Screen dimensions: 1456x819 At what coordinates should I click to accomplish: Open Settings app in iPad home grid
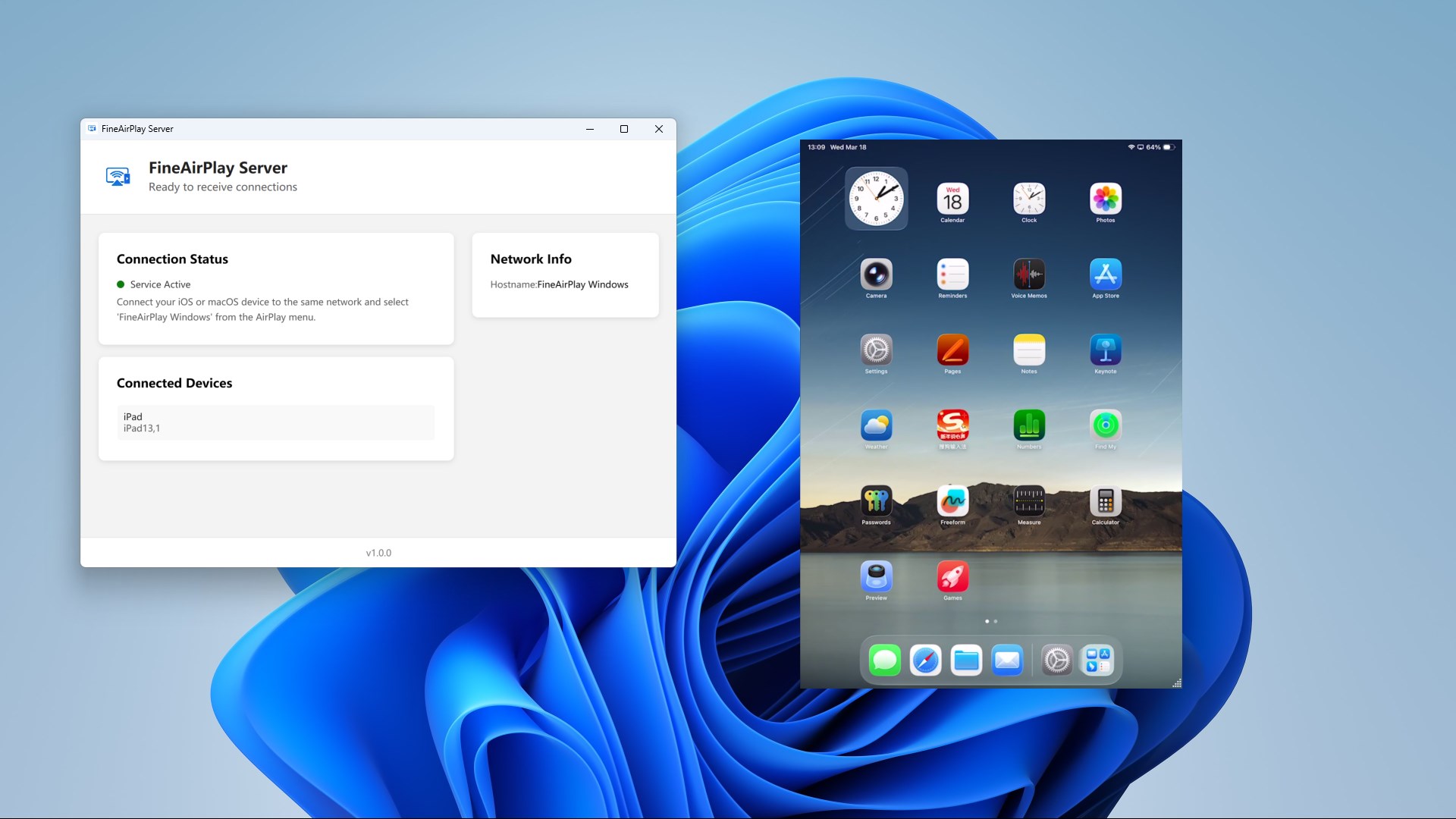pos(876,350)
